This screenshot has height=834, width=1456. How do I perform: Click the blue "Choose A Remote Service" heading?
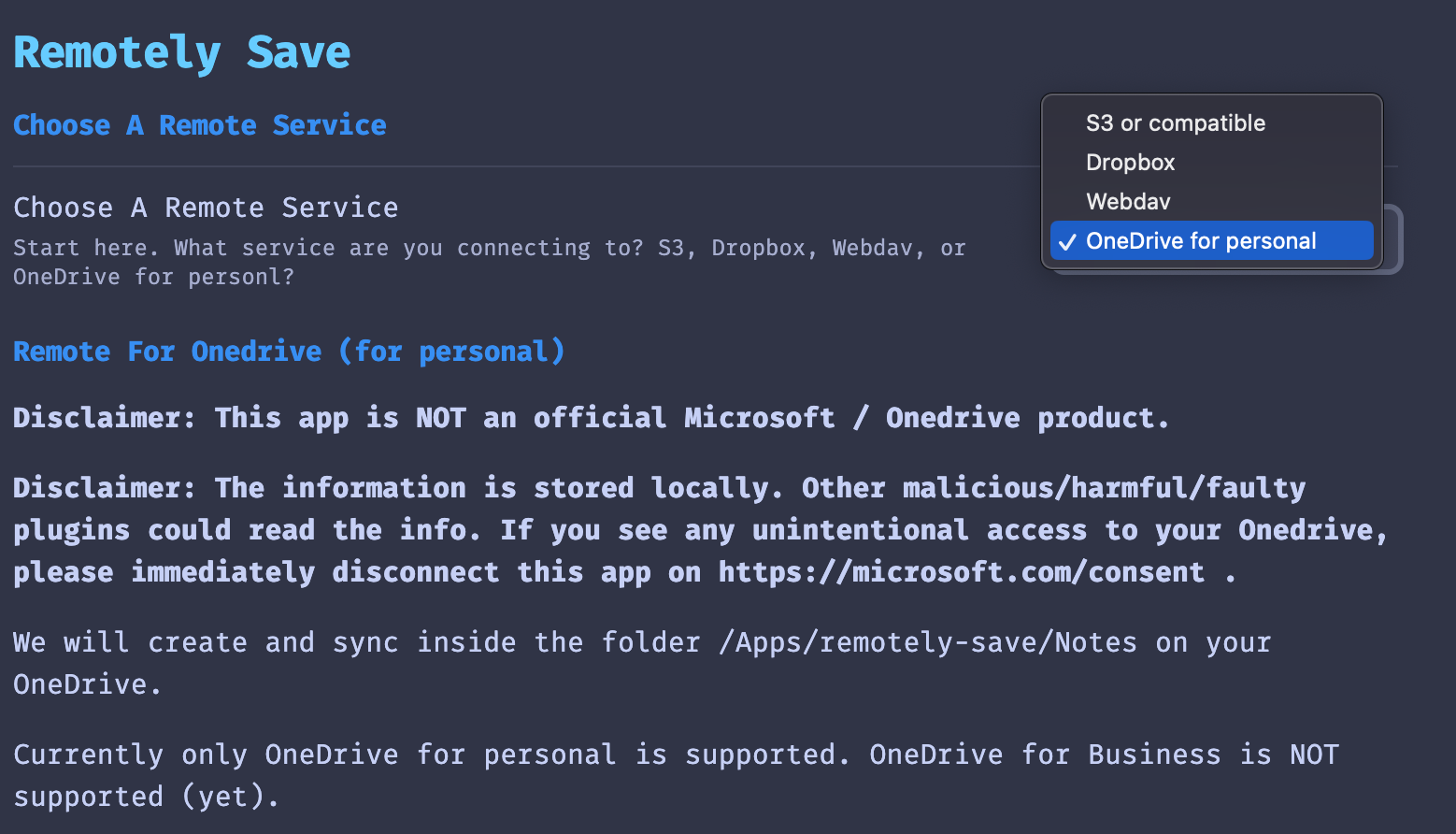[x=200, y=125]
